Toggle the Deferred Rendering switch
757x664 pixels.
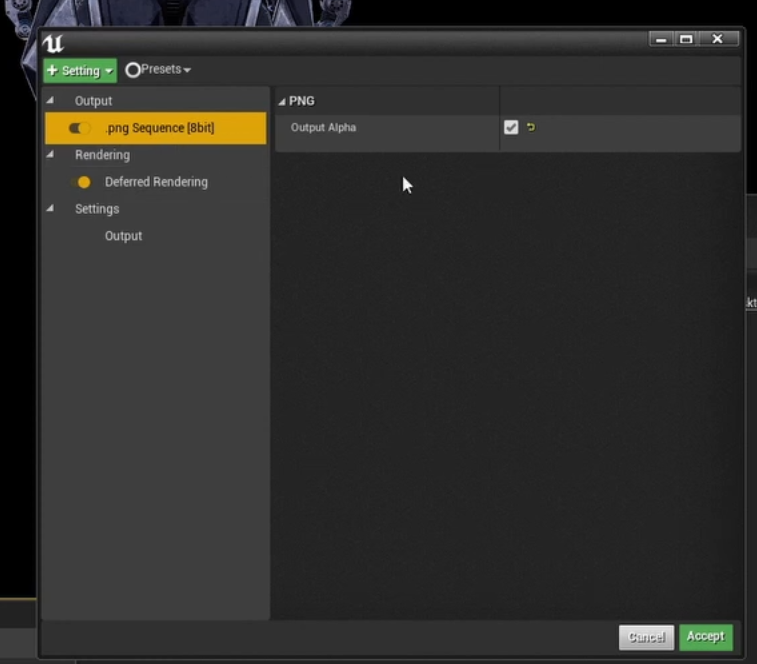pos(81,182)
